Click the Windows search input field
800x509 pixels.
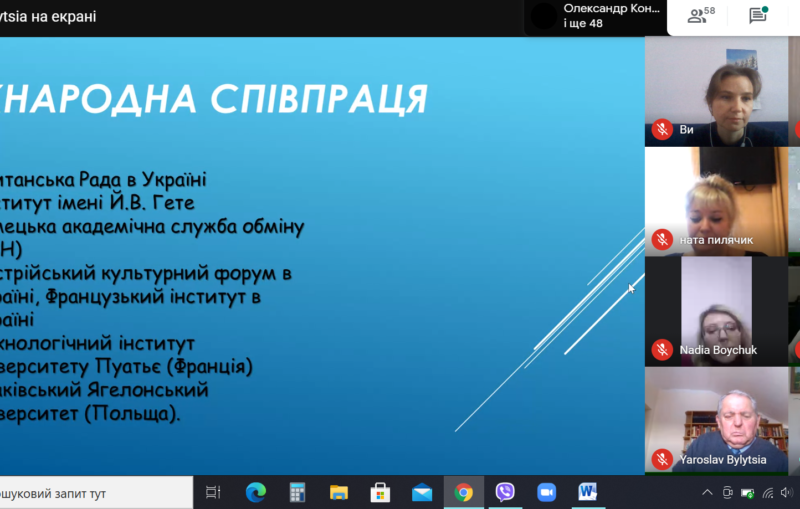pyautogui.click(x=96, y=493)
